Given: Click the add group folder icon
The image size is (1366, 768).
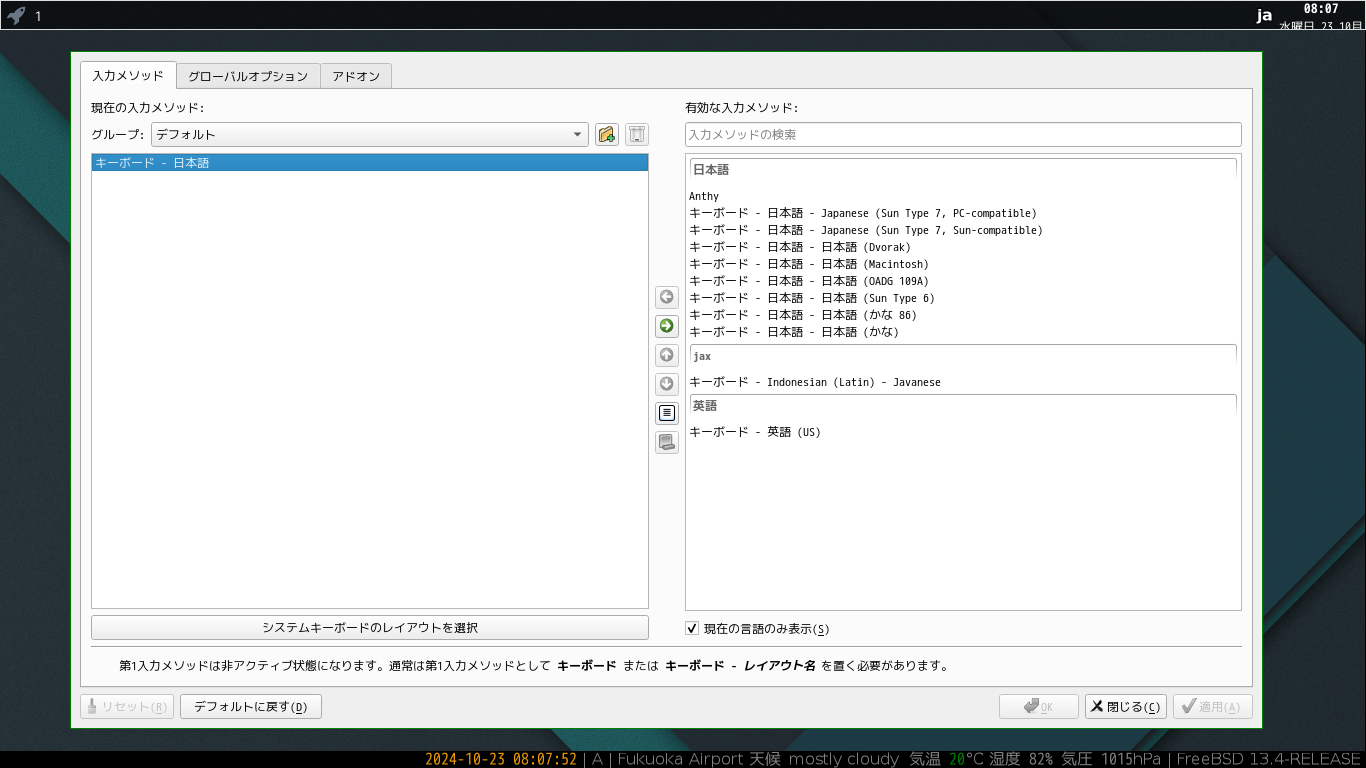Looking at the screenshot, I should tap(606, 135).
